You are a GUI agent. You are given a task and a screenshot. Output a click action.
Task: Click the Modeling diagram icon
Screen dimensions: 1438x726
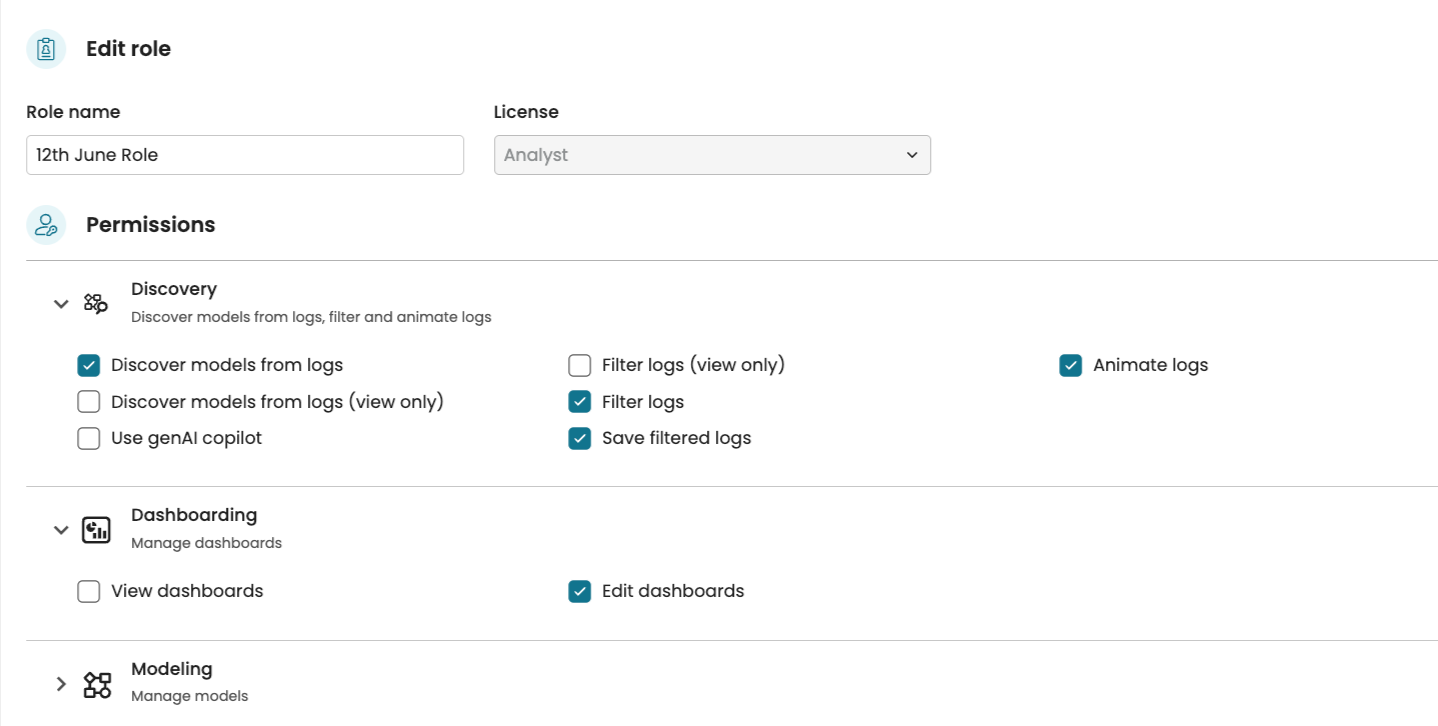coord(97,684)
